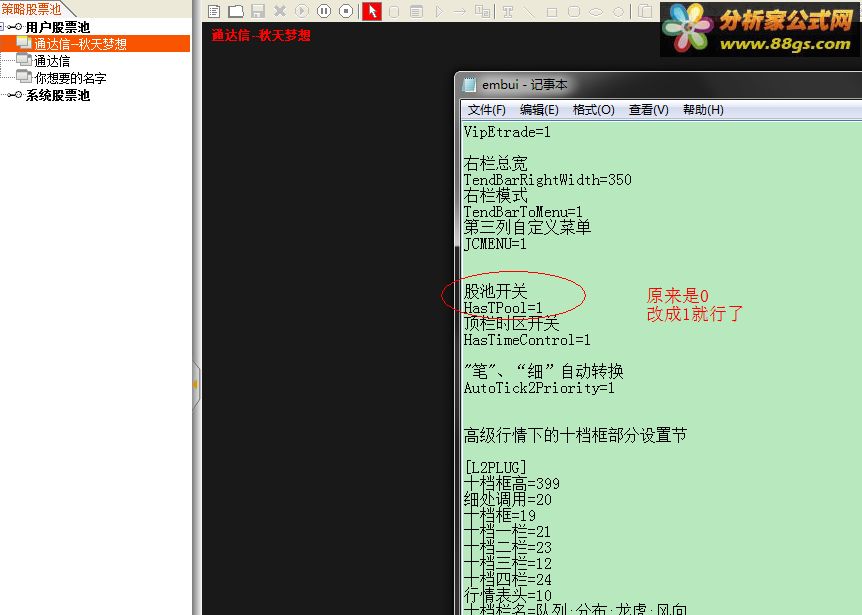This screenshot has width=862, height=615.
Task: Click the new document toolbar icon
Action: coord(214,11)
